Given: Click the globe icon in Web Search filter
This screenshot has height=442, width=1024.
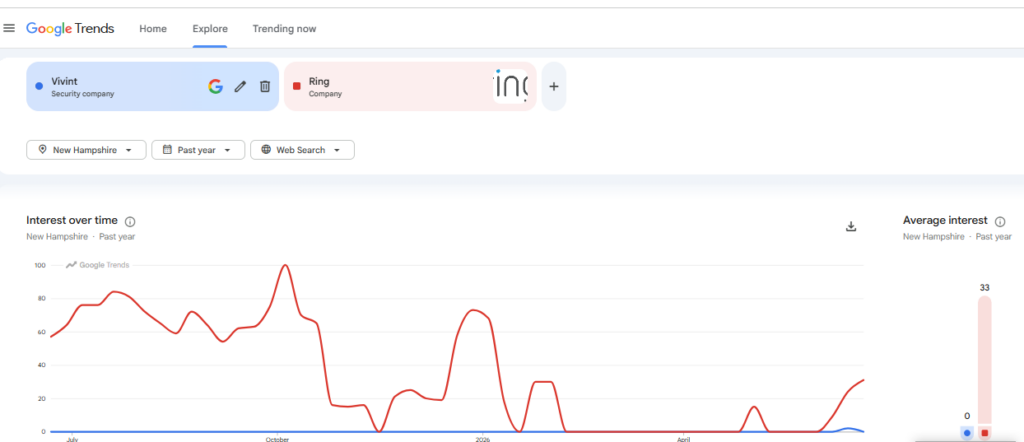Looking at the screenshot, I should 266,150.
